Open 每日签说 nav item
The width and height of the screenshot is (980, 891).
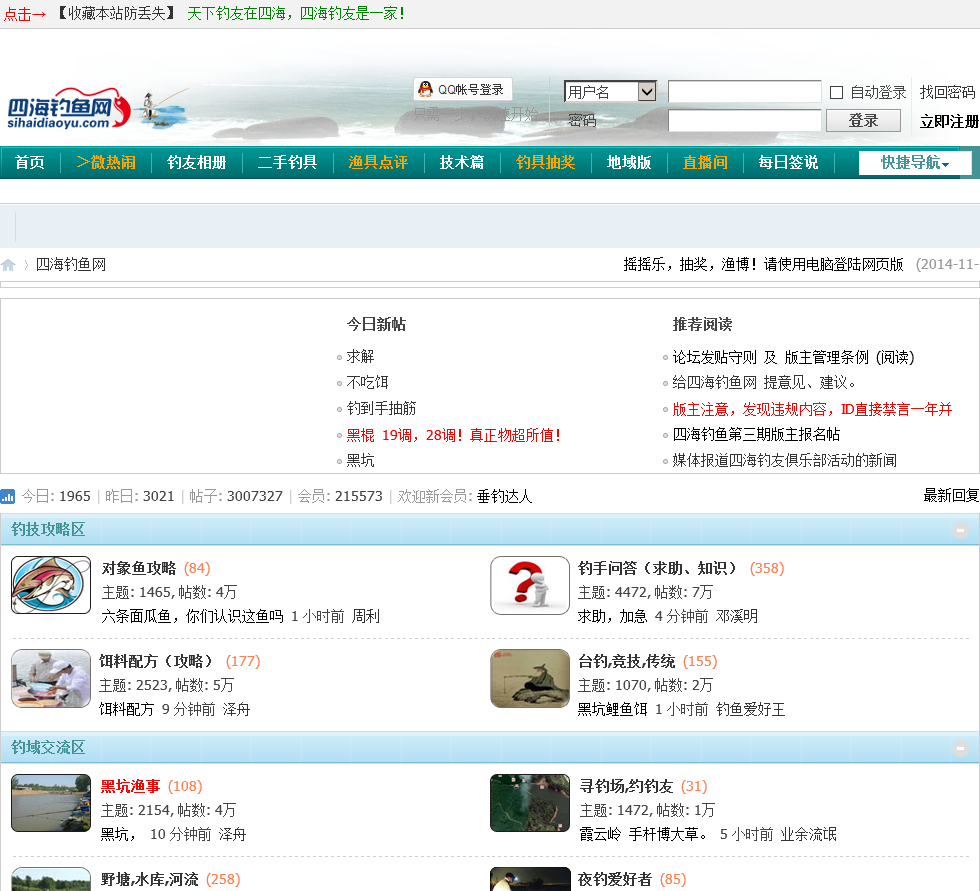tap(788, 162)
